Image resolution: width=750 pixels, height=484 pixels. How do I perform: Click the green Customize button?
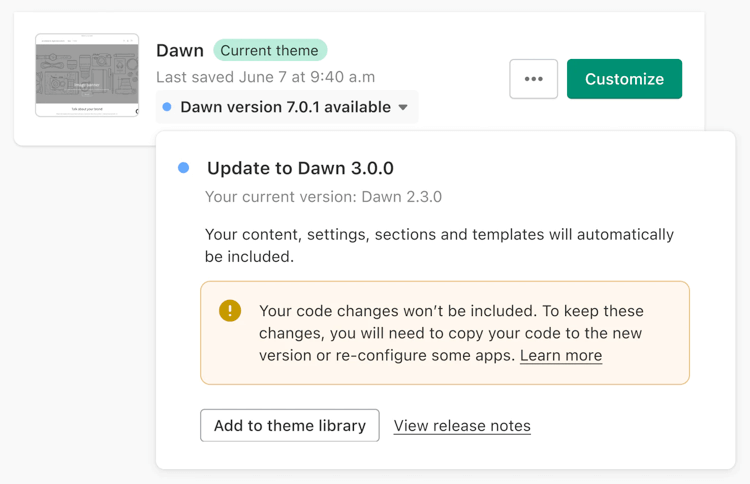point(624,79)
